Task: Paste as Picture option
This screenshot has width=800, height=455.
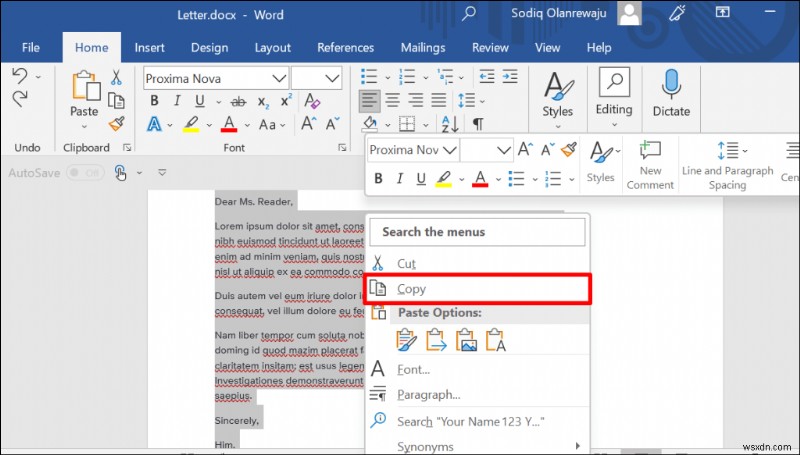Action: tap(466, 340)
